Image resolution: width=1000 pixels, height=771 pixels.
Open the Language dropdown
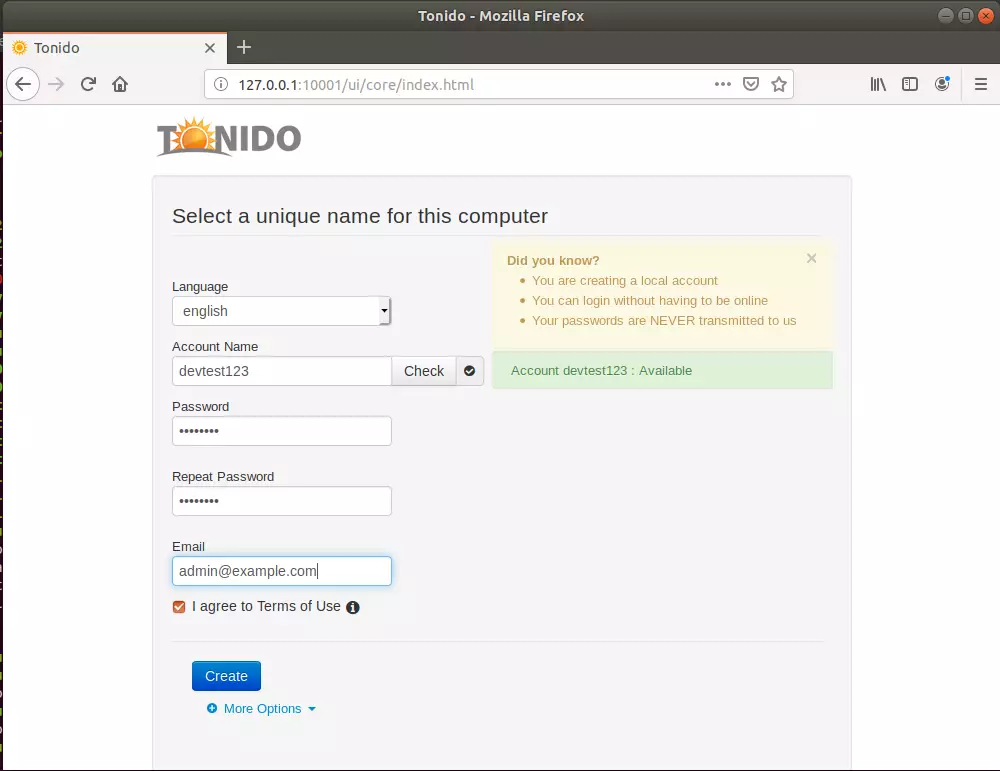coord(281,311)
